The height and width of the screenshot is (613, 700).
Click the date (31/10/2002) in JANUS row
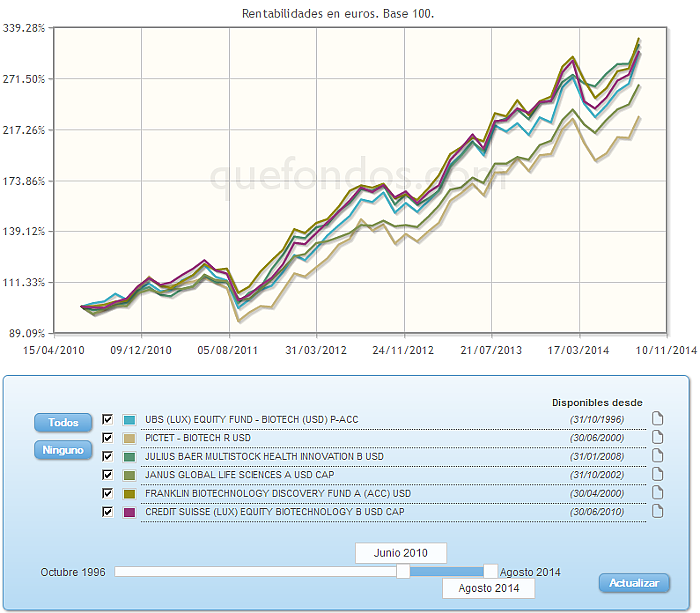tap(597, 475)
